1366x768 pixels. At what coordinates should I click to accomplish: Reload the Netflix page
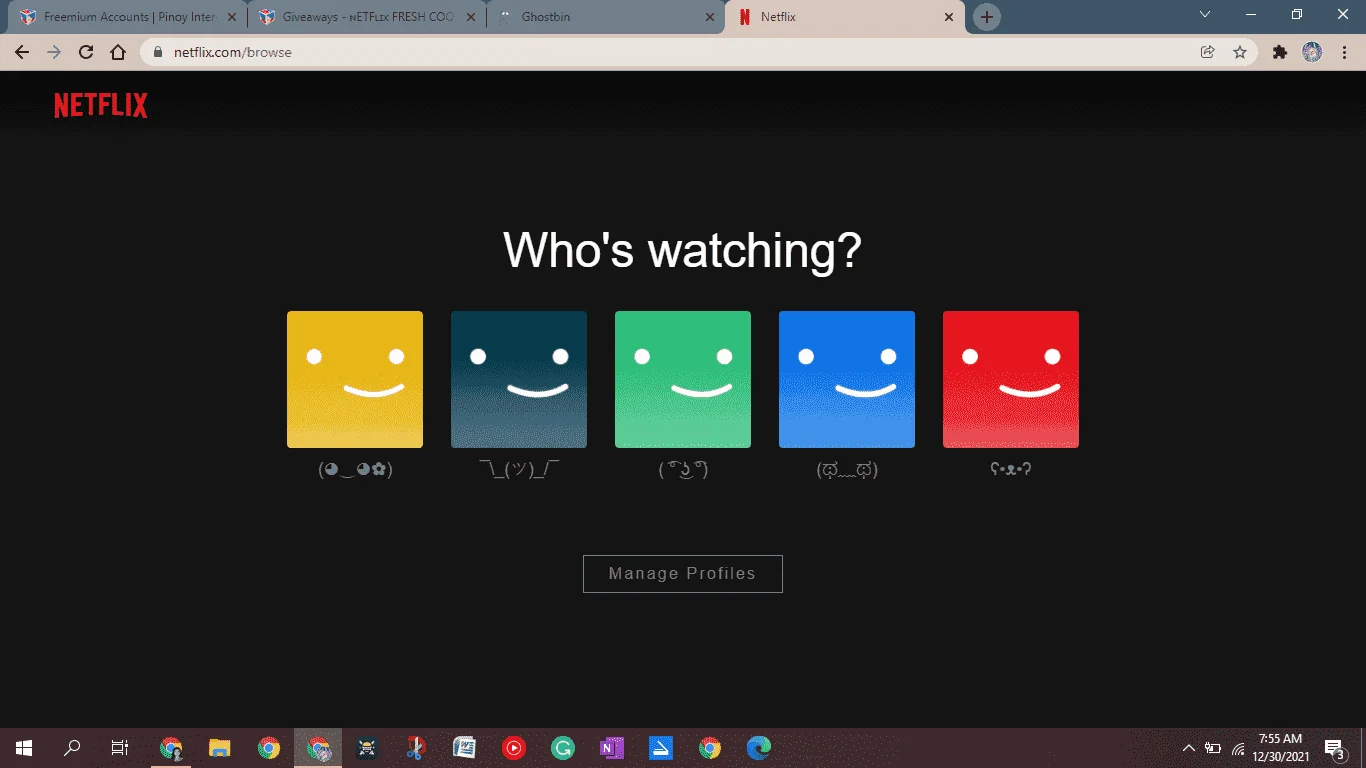point(86,52)
